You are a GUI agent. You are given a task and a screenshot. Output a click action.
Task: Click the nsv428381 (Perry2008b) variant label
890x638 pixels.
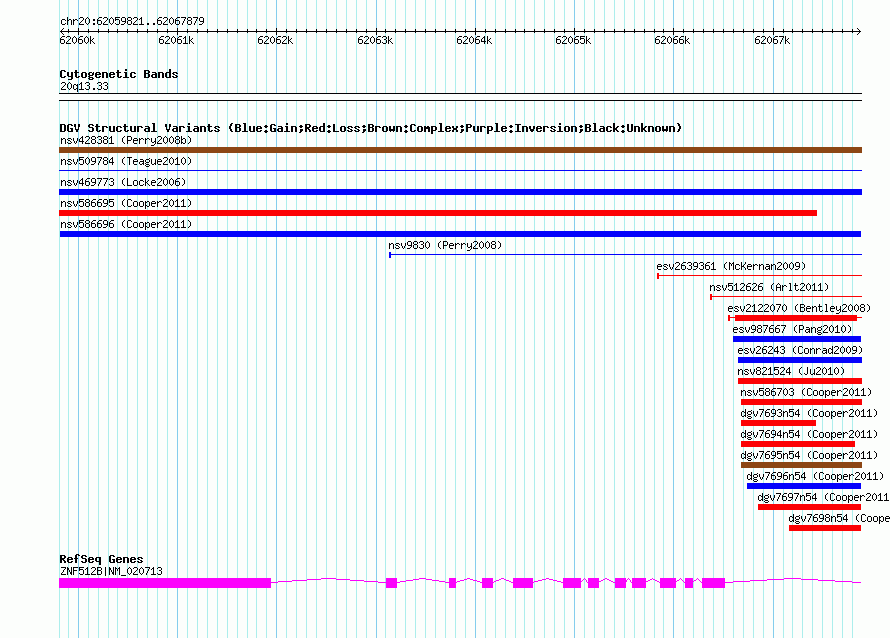[x=126, y=140]
